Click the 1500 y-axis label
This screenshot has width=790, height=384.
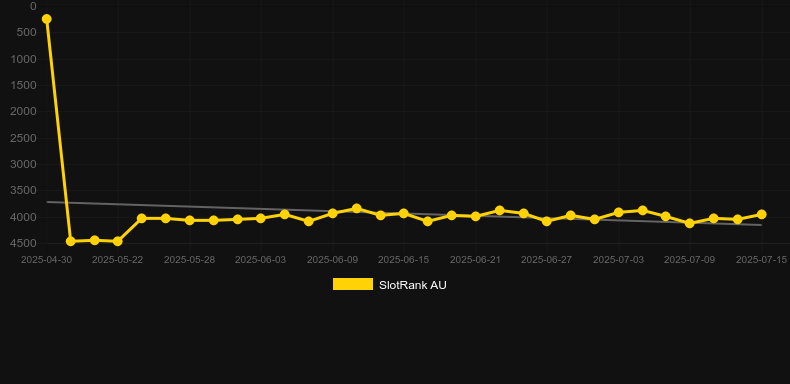(x=24, y=85)
